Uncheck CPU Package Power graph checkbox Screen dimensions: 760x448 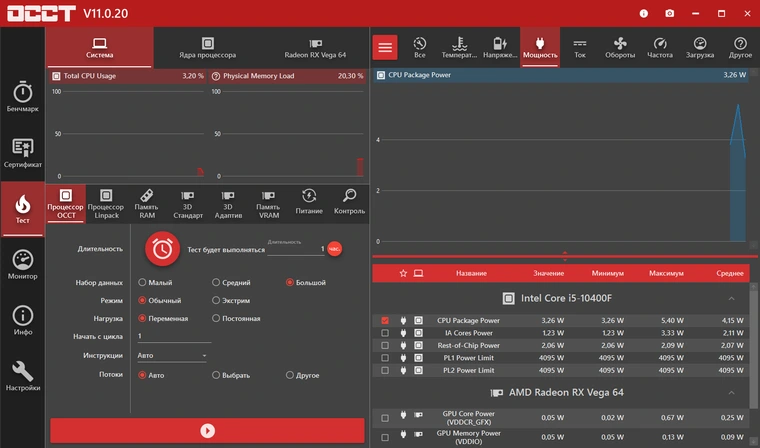tap(385, 320)
